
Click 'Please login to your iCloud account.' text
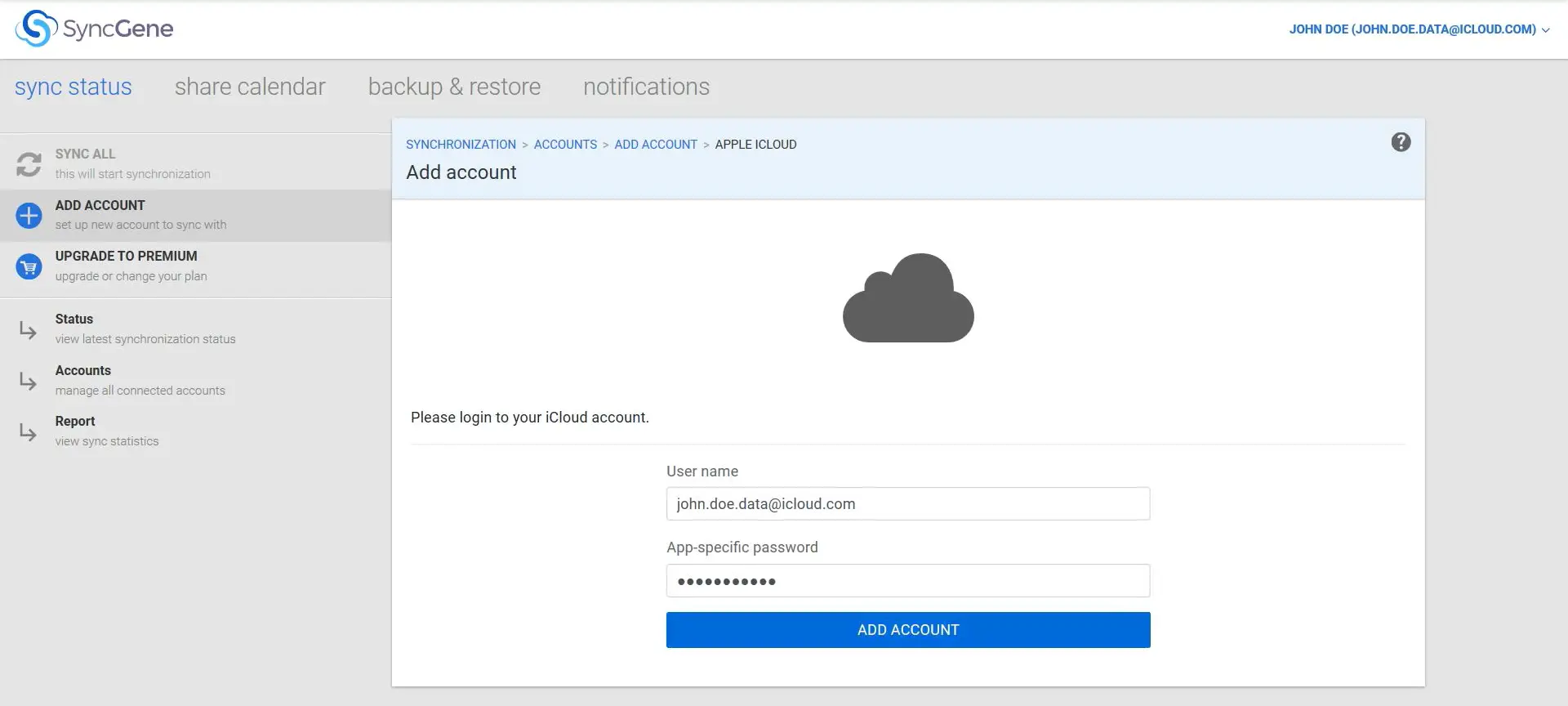click(530, 418)
